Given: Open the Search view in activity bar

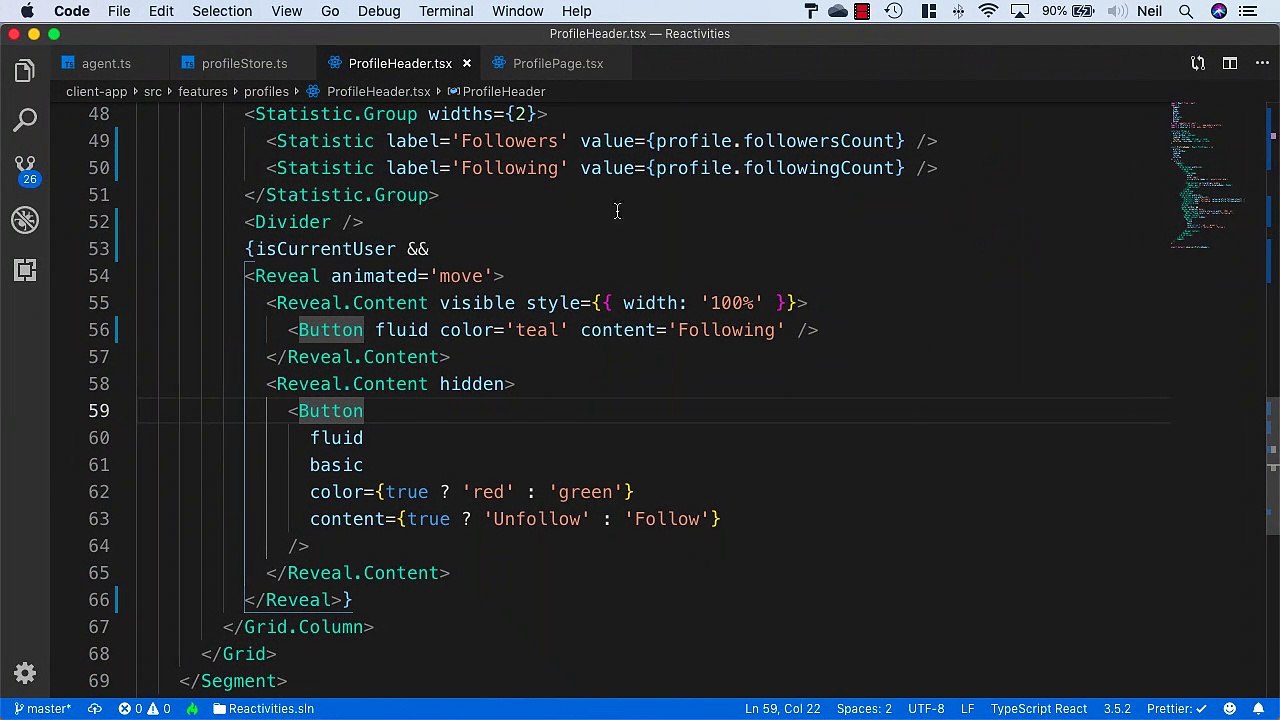Looking at the screenshot, I should tap(25, 121).
